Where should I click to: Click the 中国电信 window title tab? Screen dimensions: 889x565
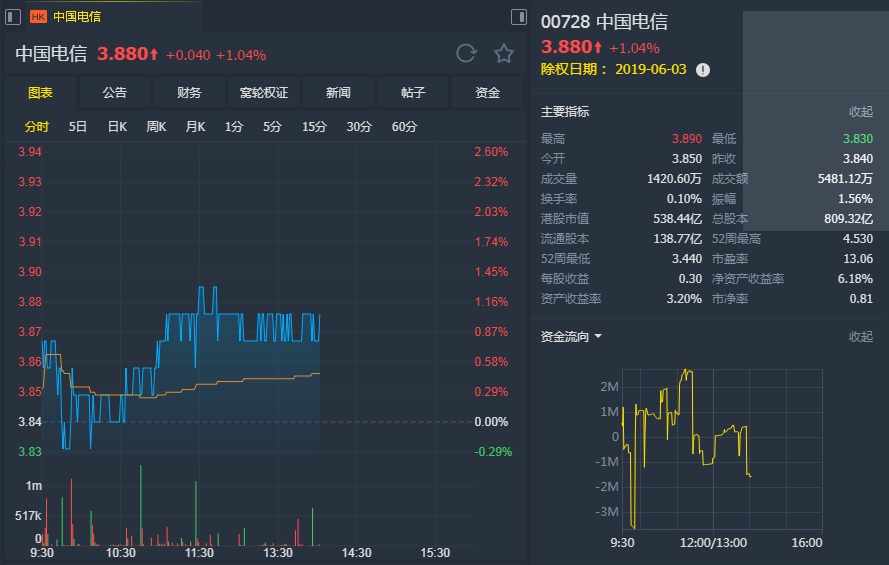(76, 16)
